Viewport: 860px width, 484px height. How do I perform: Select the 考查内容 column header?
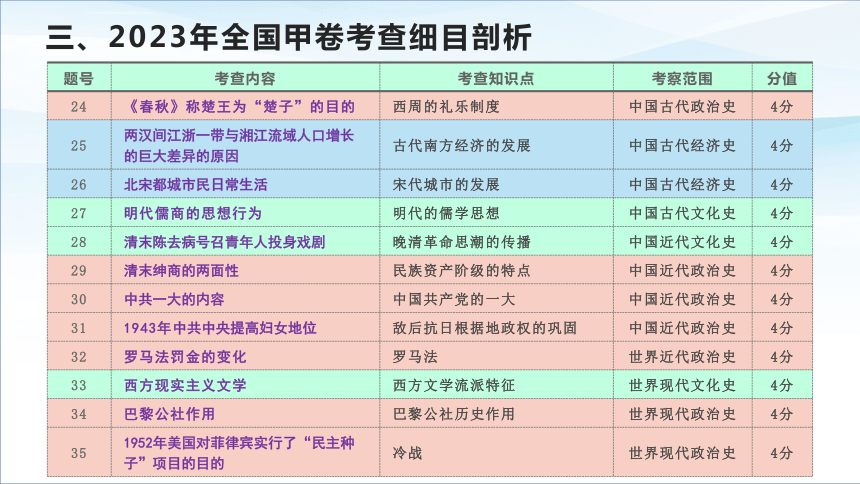tap(245, 78)
